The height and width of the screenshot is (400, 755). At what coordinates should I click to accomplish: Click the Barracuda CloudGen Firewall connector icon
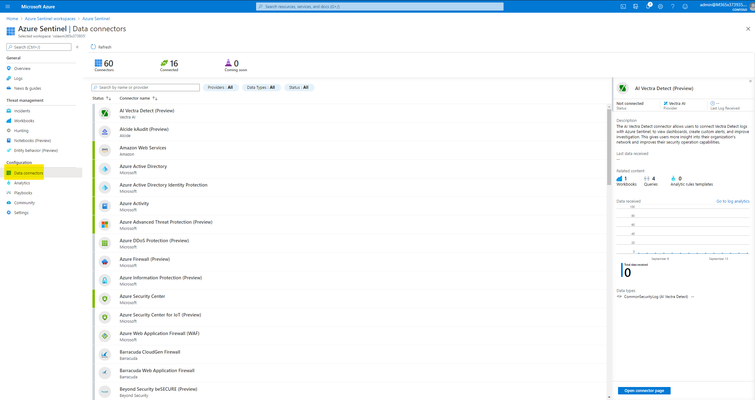104,355
